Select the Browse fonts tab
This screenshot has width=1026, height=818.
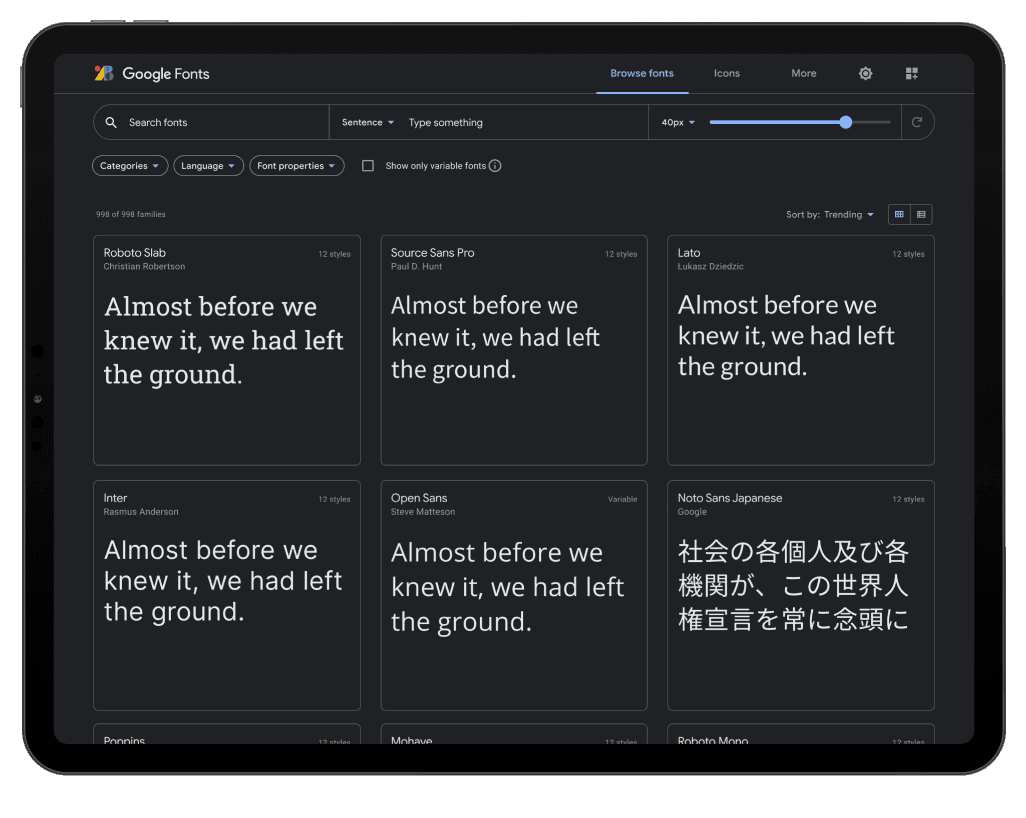[642, 73]
